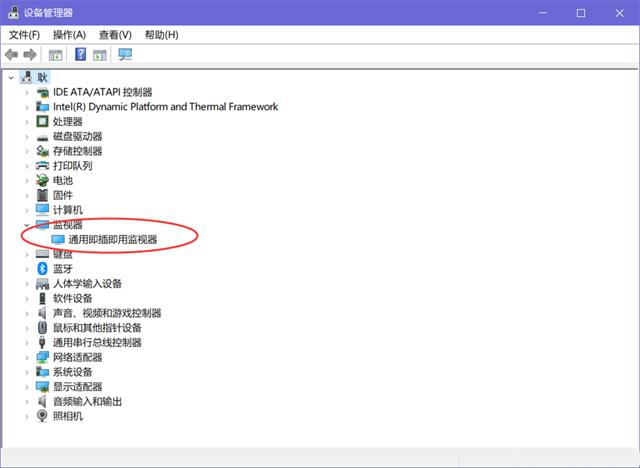This screenshot has width=640, height=468.
Task: Click the forward arrow in toolbar
Action: [30, 55]
